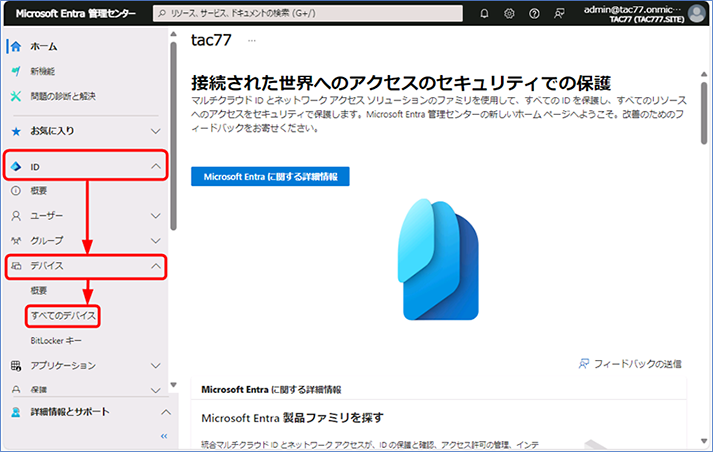The image size is (713, 452).
Task: Expand the 保護 chevron
Action: 156,390
